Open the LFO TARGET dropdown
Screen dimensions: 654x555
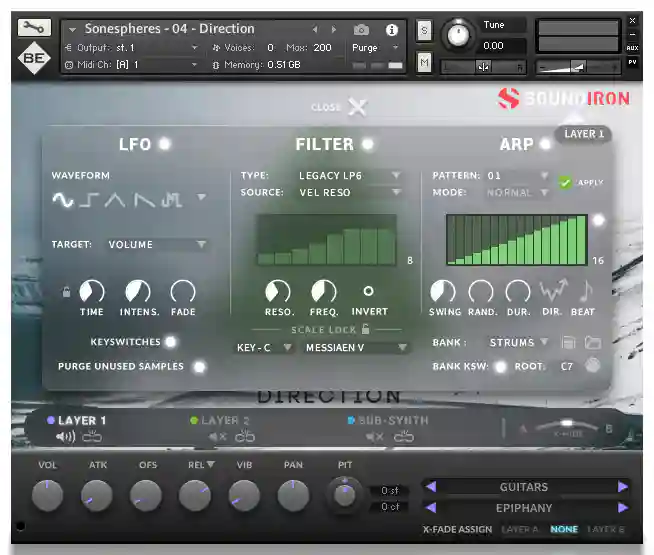click(x=157, y=244)
